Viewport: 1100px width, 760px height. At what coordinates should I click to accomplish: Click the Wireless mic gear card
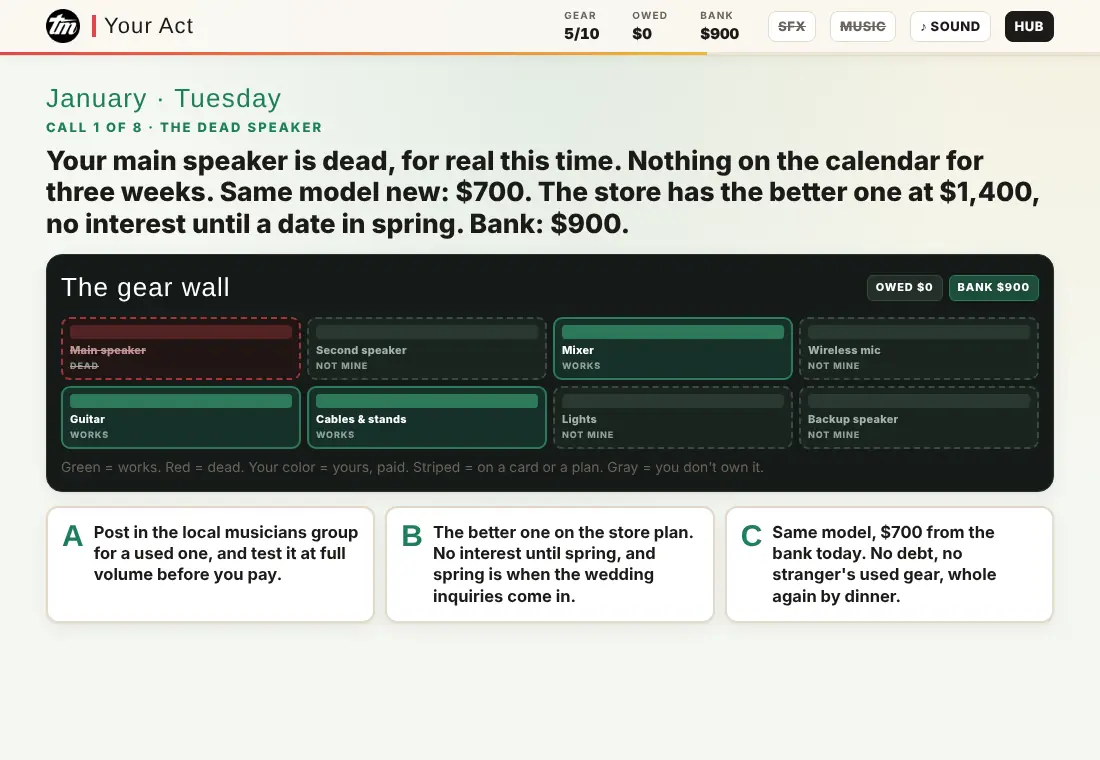click(919, 349)
